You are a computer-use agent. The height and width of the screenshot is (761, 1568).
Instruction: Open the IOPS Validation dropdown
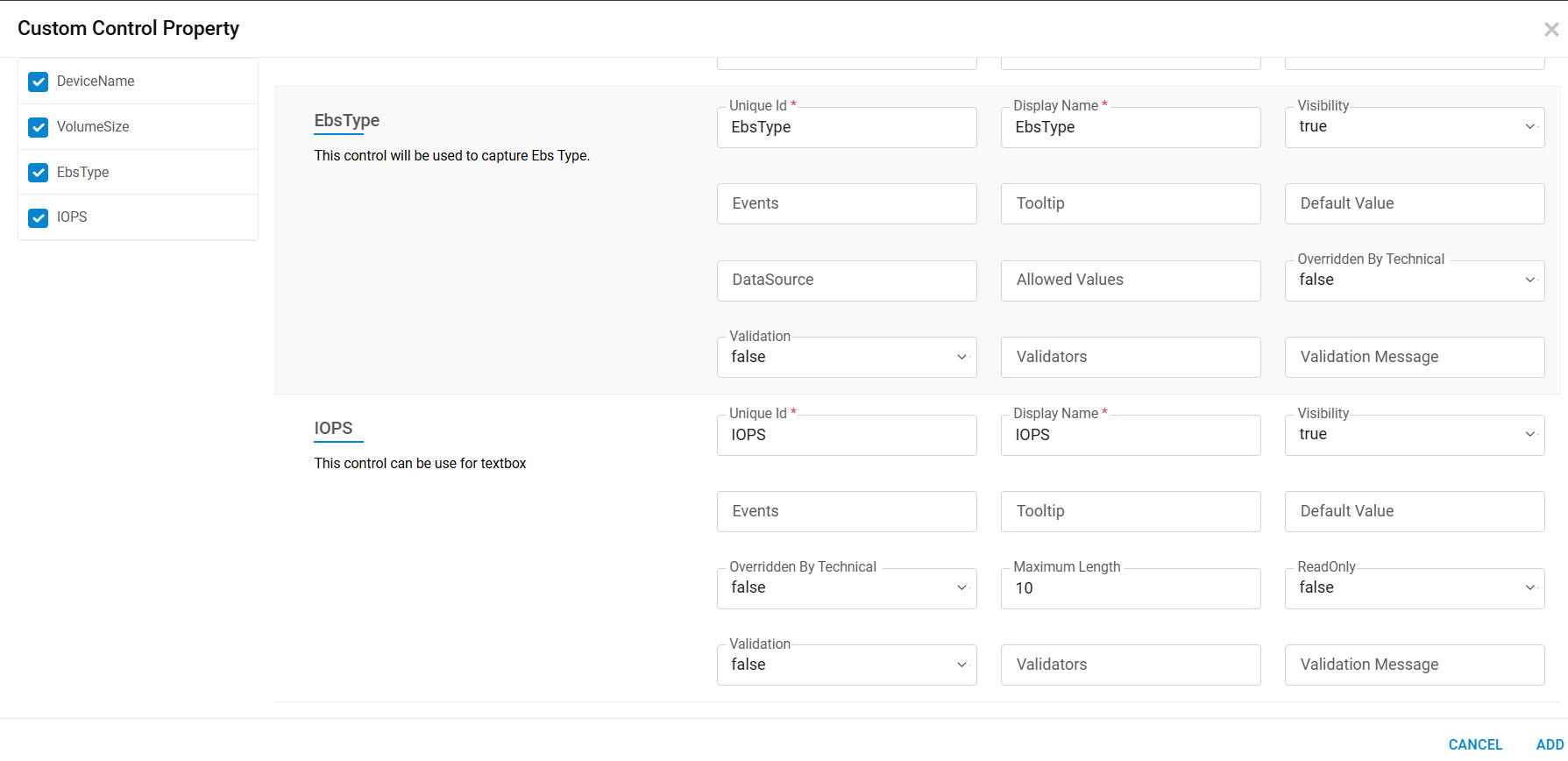[846, 665]
